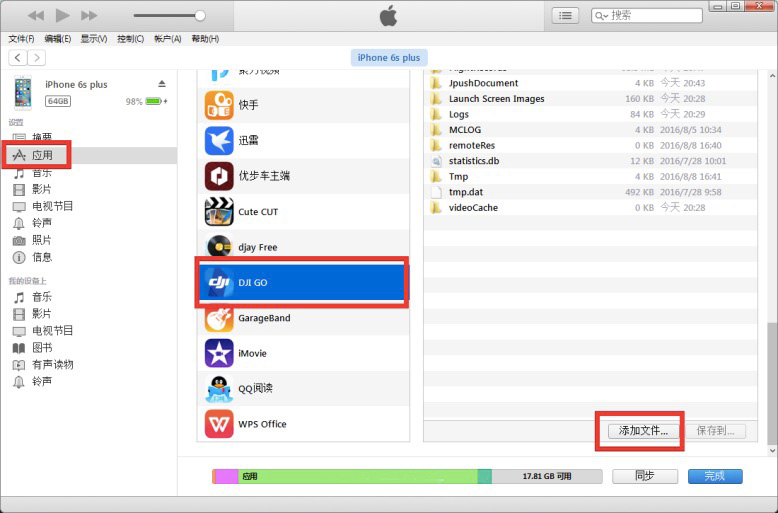
Task: Click the play button
Action: [63, 15]
